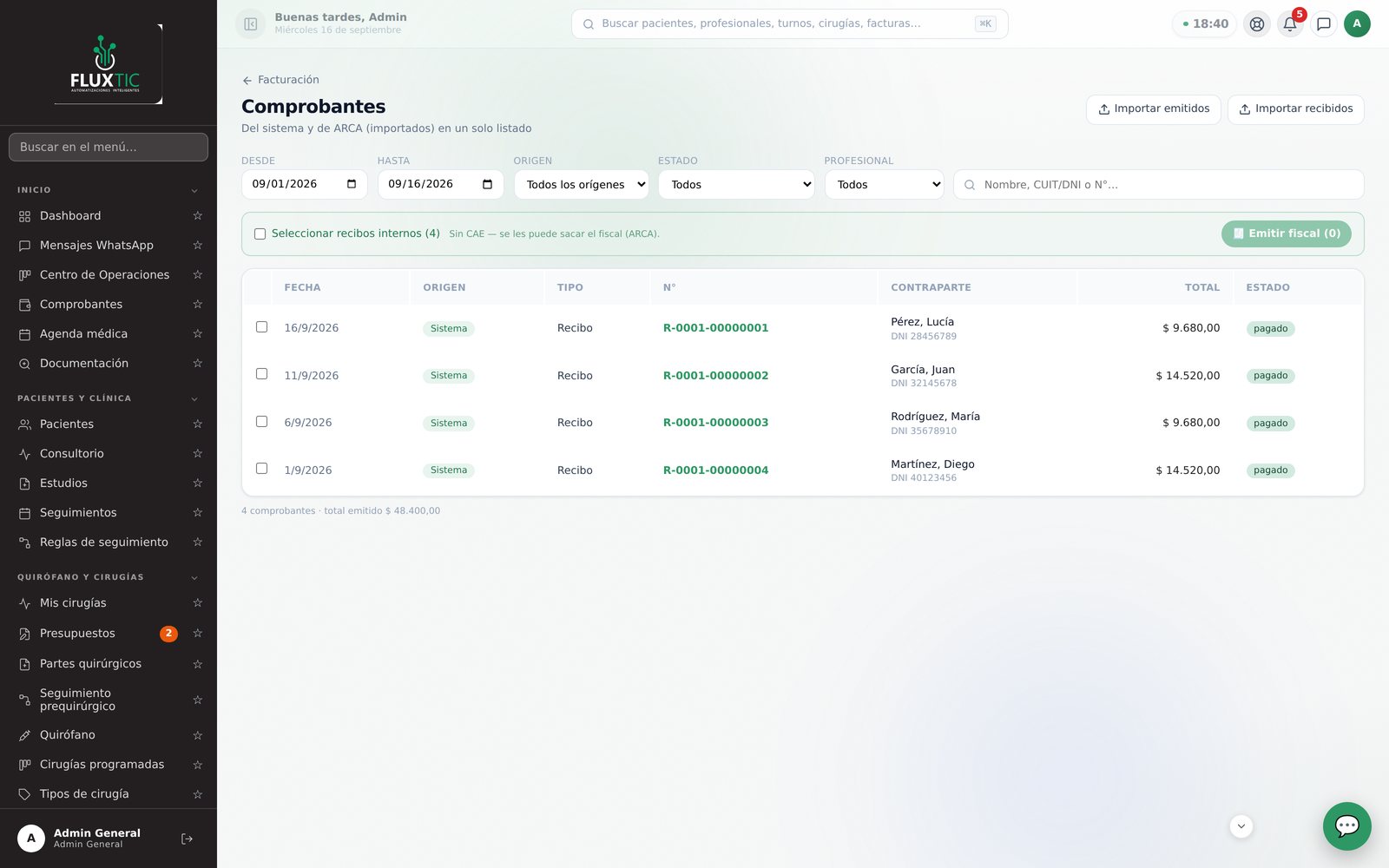
Task: Open the Estado filter dropdown
Action: click(x=736, y=185)
